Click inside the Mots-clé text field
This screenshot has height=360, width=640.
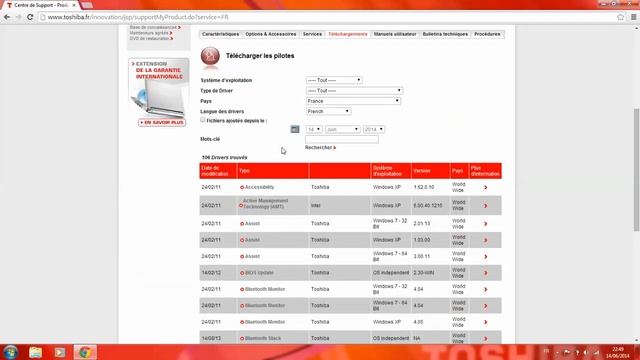click(x=342, y=139)
